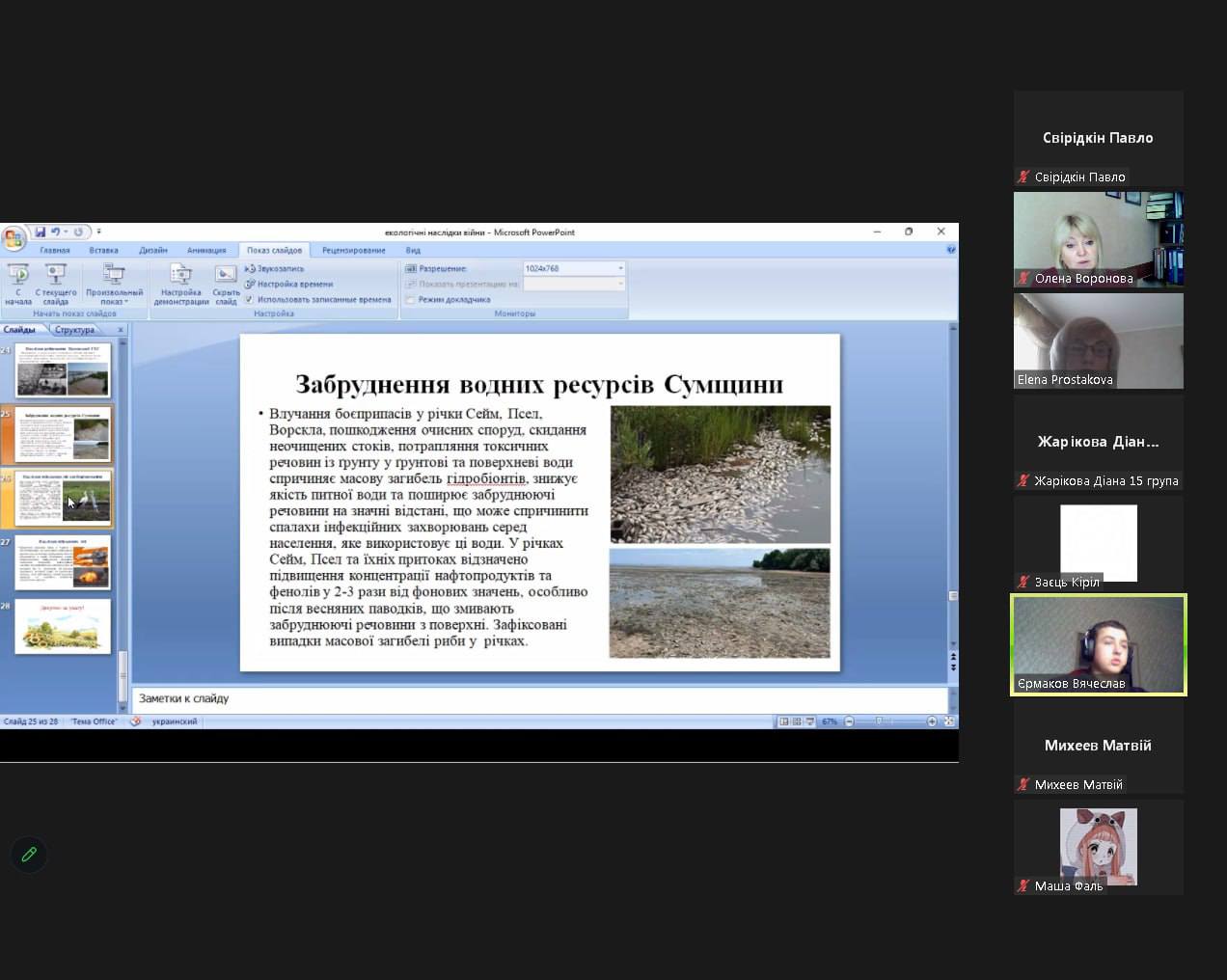The width and height of the screenshot is (1227, 980).
Task: Click the Save icon in quick access toolbar
Action: coord(41,231)
